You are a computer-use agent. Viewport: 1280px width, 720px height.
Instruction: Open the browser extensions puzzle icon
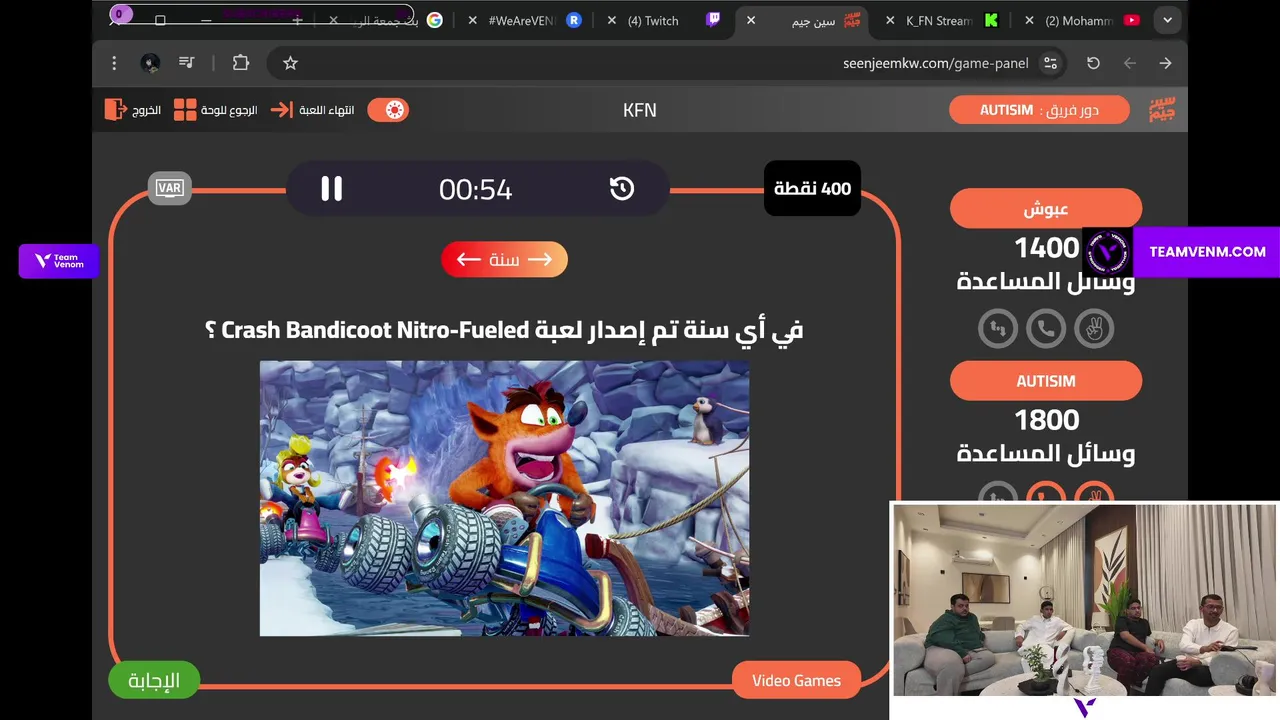[x=240, y=63]
